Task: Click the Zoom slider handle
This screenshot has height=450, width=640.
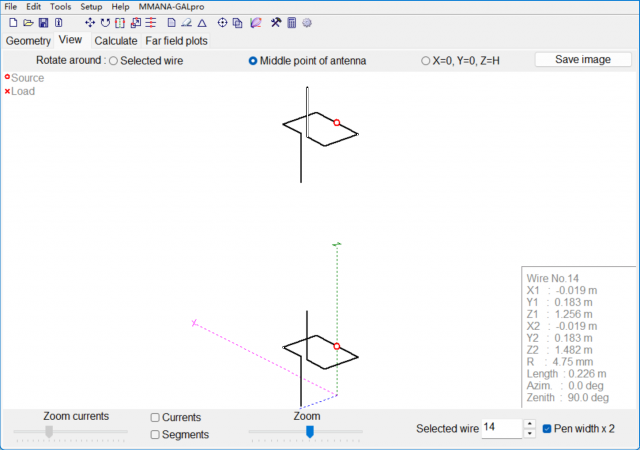Action: (x=310, y=431)
